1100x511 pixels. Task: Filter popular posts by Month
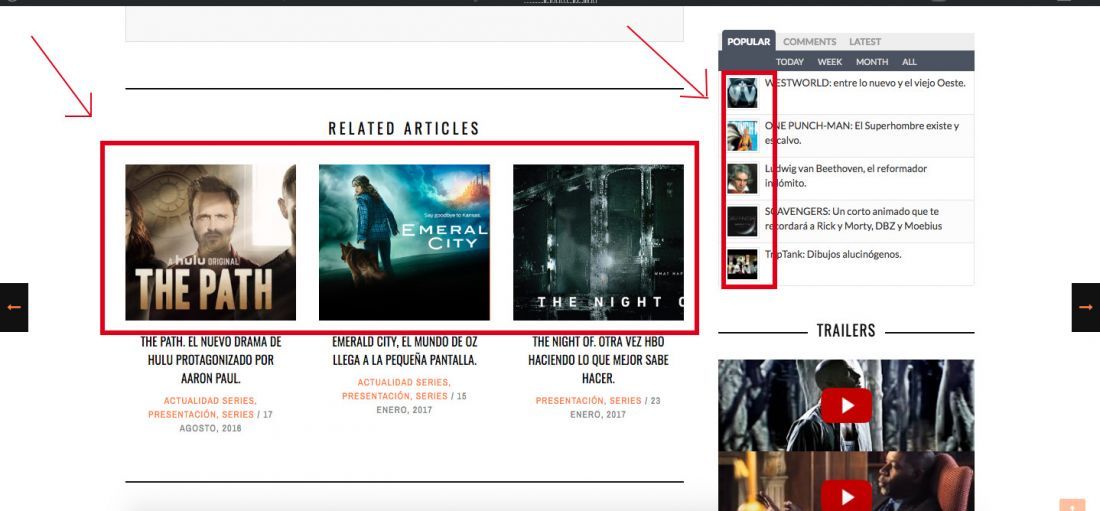click(872, 62)
